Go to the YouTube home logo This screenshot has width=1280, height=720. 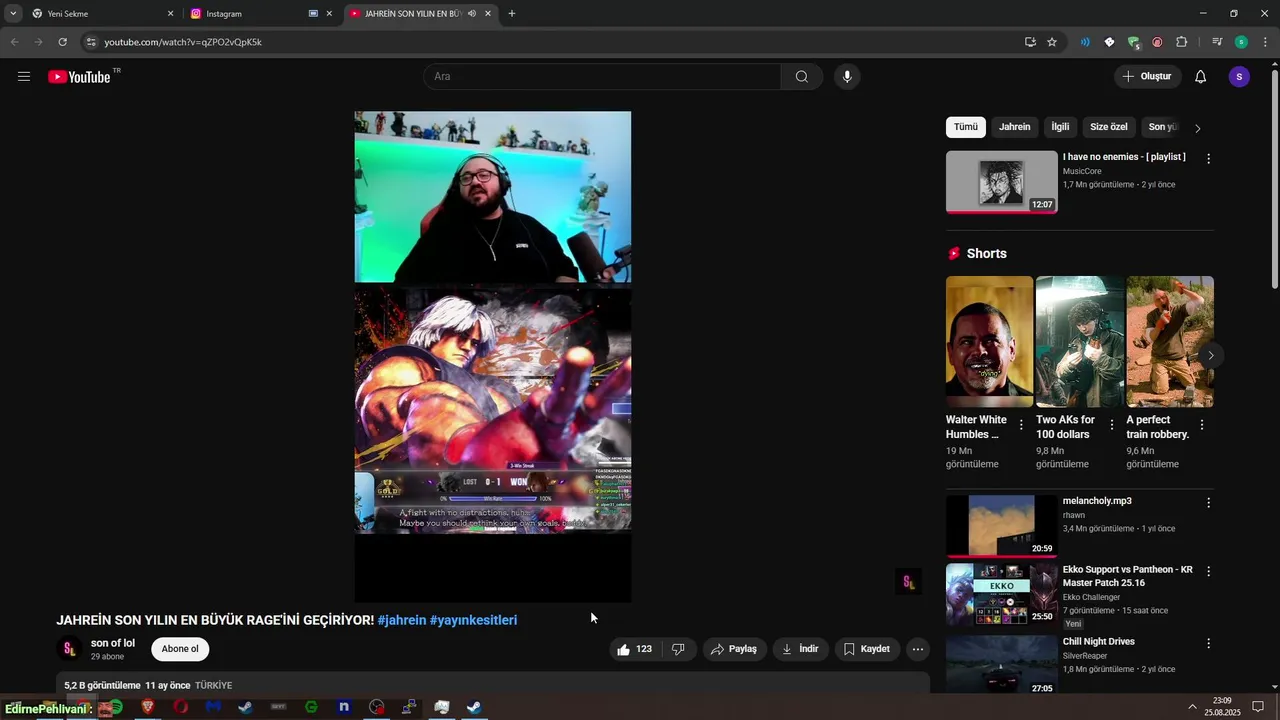79,77
